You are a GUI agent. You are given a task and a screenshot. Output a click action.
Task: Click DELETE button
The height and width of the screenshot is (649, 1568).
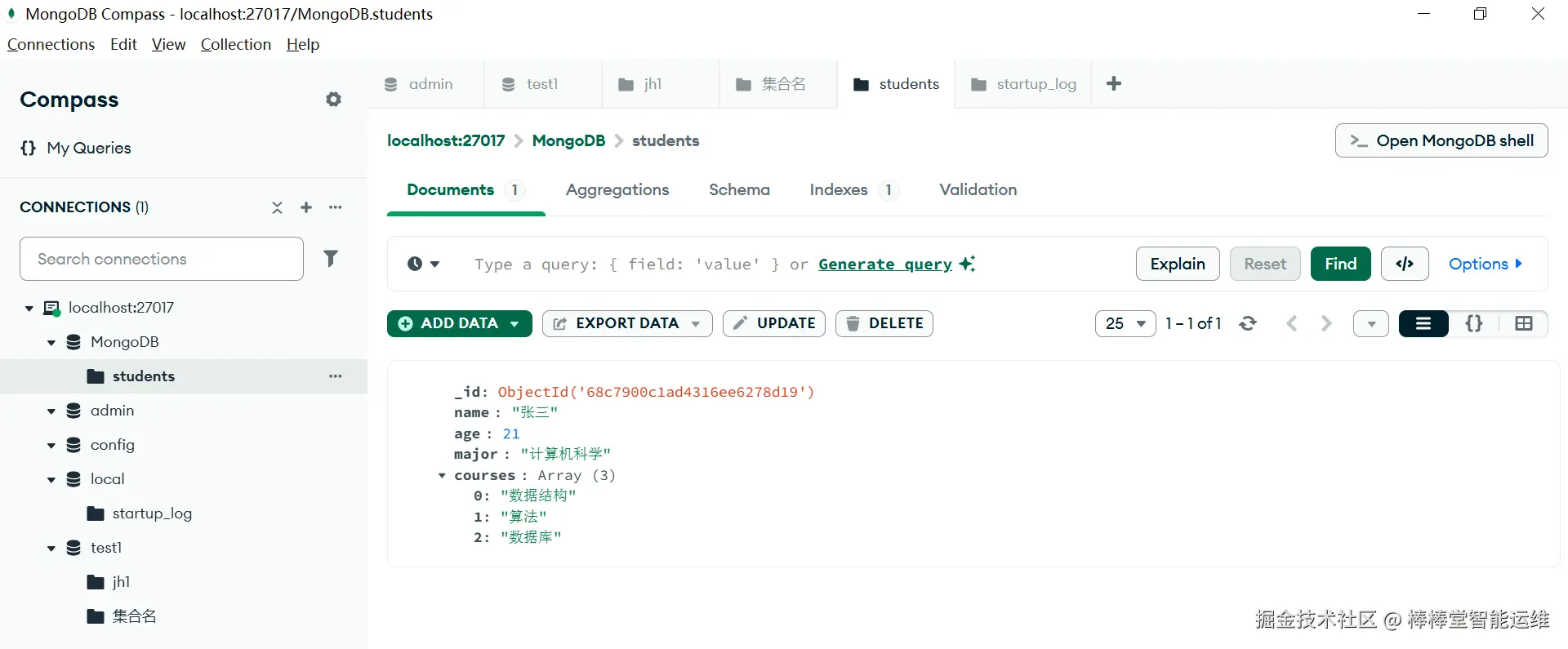pos(884,323)
